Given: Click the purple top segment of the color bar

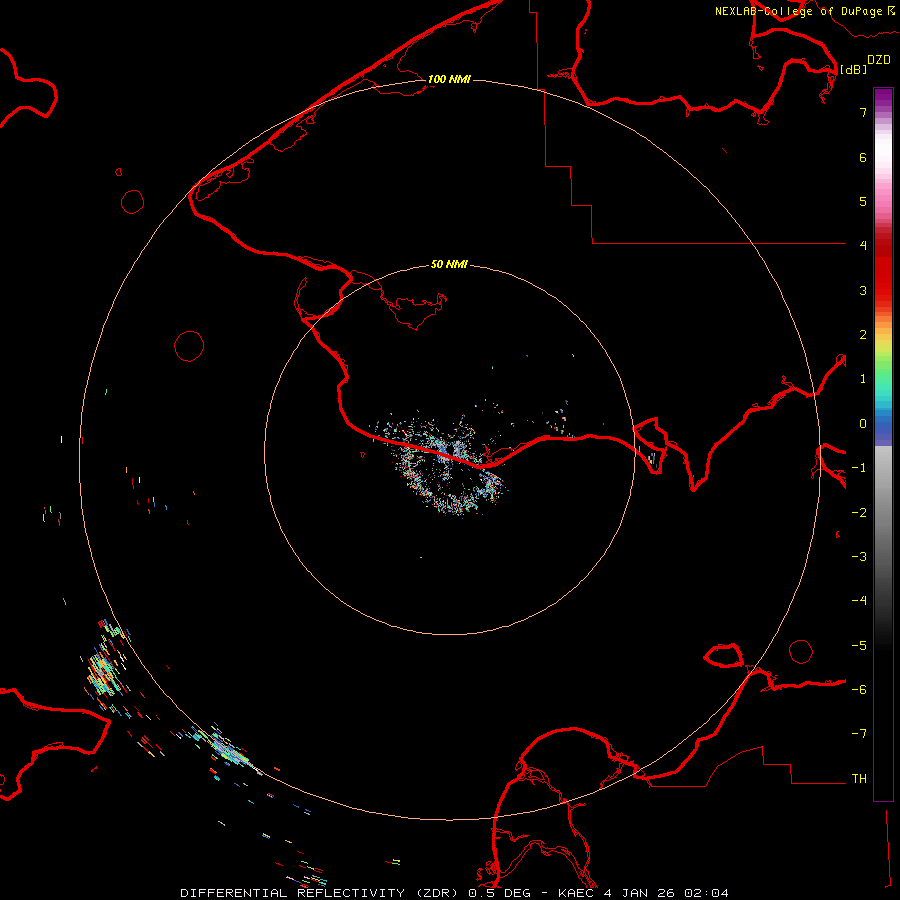Looking at the screenshot, I should (883, 99).
